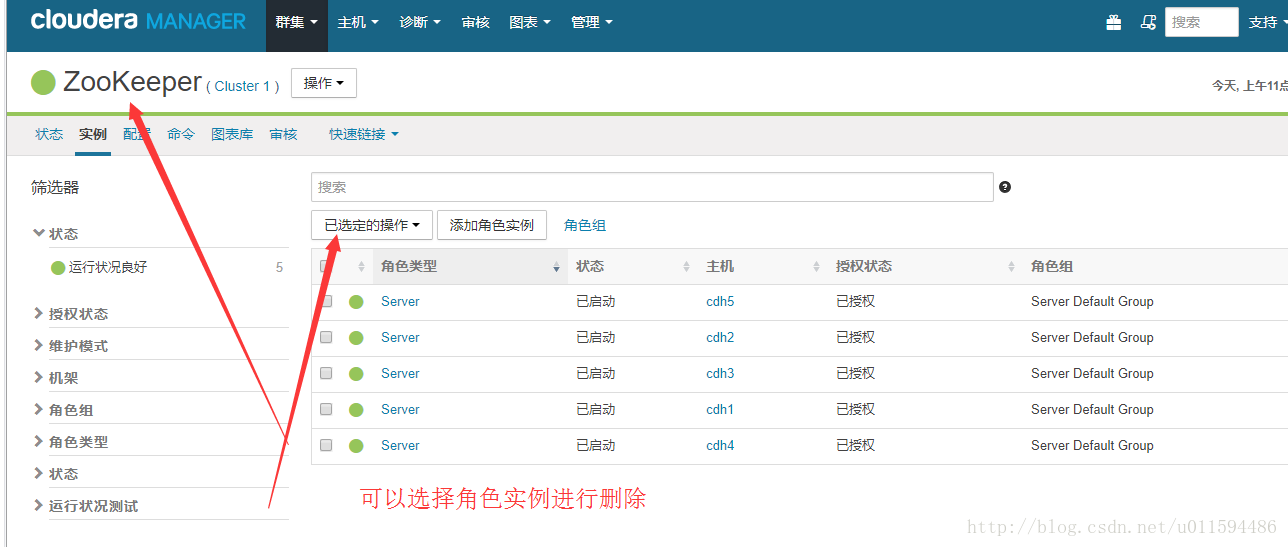This screenshot has height=547, width=1288.
Task: Click ZooKeeper green health status icon
Action: click(43, 83)
